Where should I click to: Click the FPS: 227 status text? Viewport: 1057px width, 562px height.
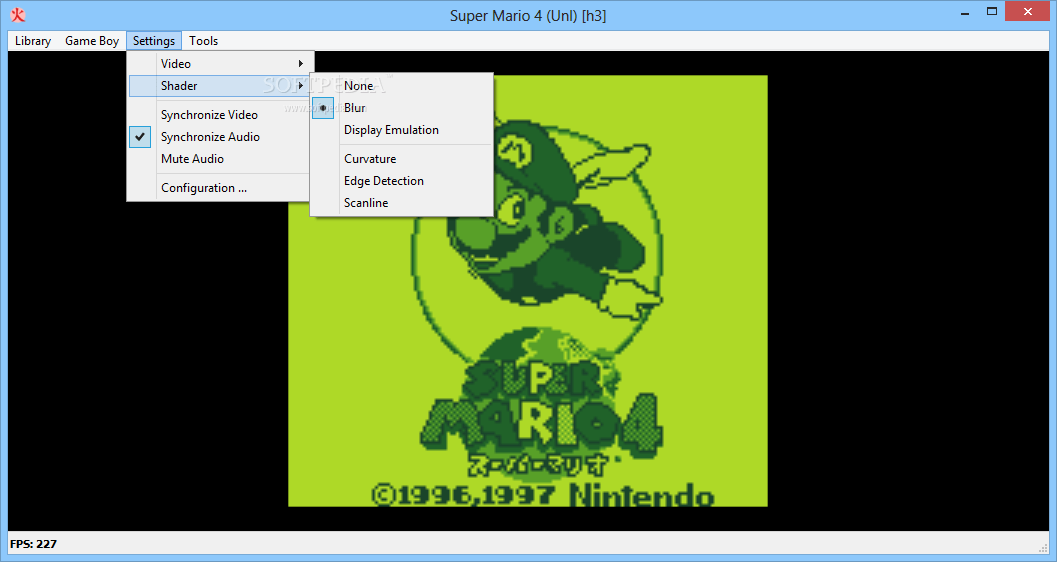pos(34,544)
